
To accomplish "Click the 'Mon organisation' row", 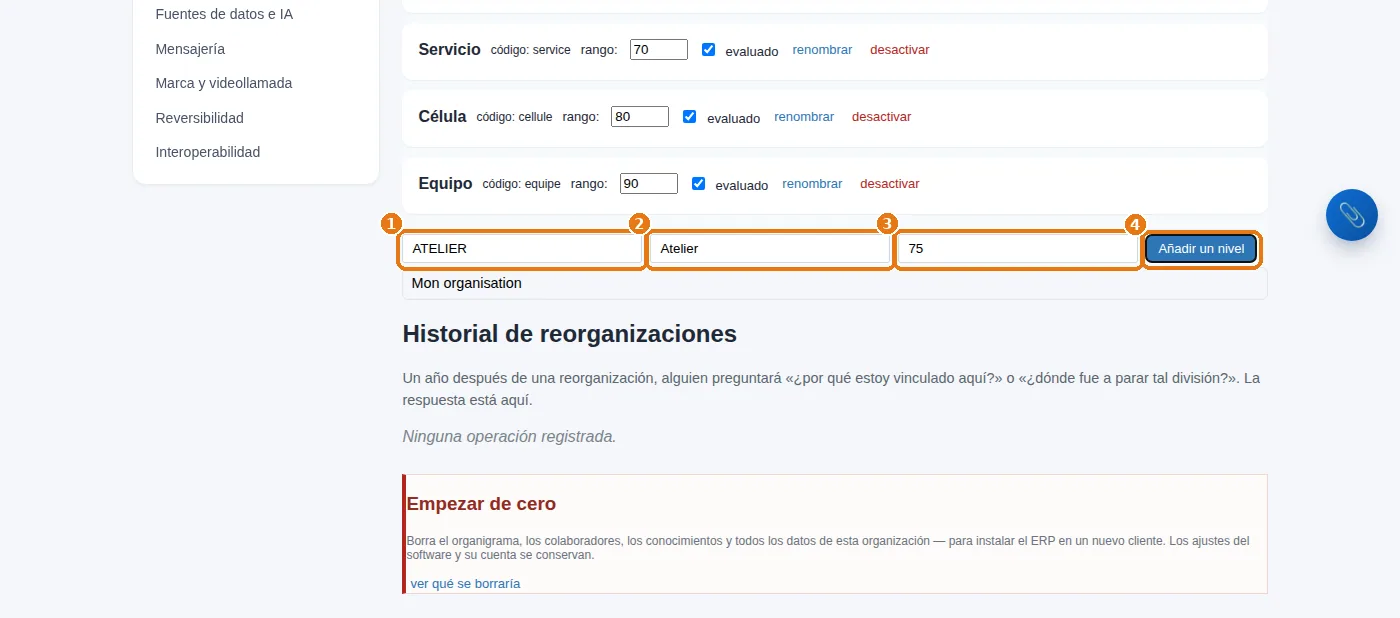I will click(x=834, y=283).
